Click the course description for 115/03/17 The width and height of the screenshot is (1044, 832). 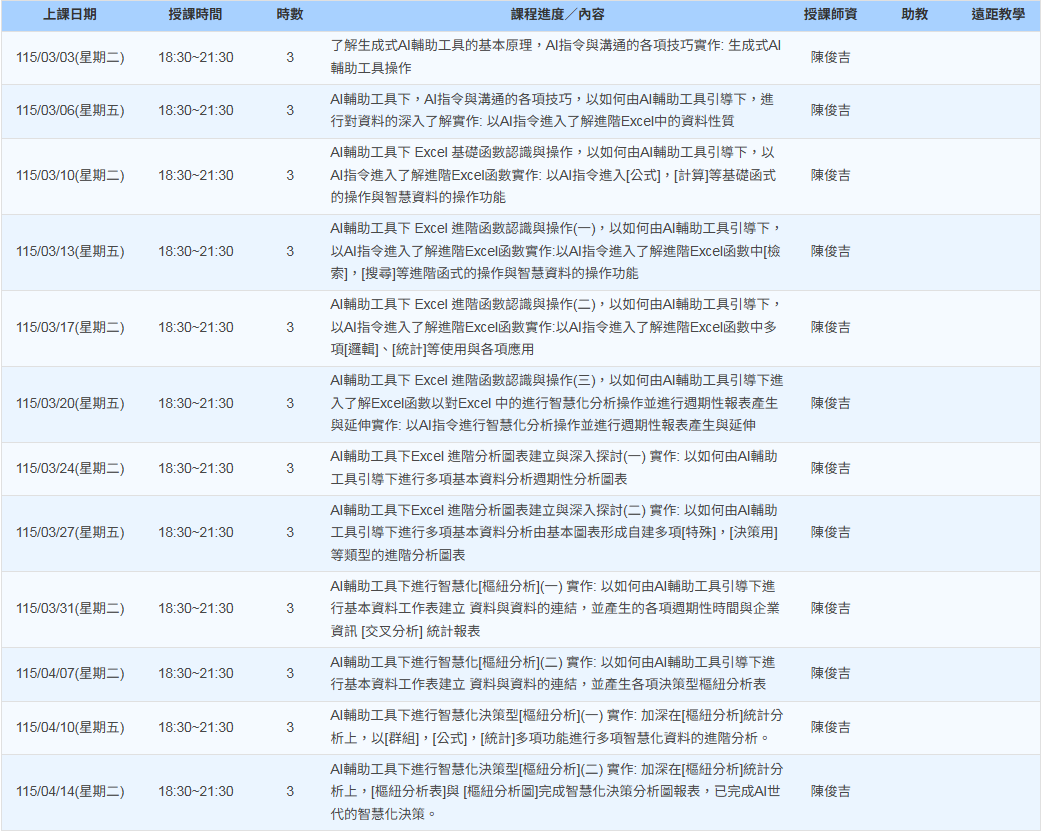click(557, 327)
